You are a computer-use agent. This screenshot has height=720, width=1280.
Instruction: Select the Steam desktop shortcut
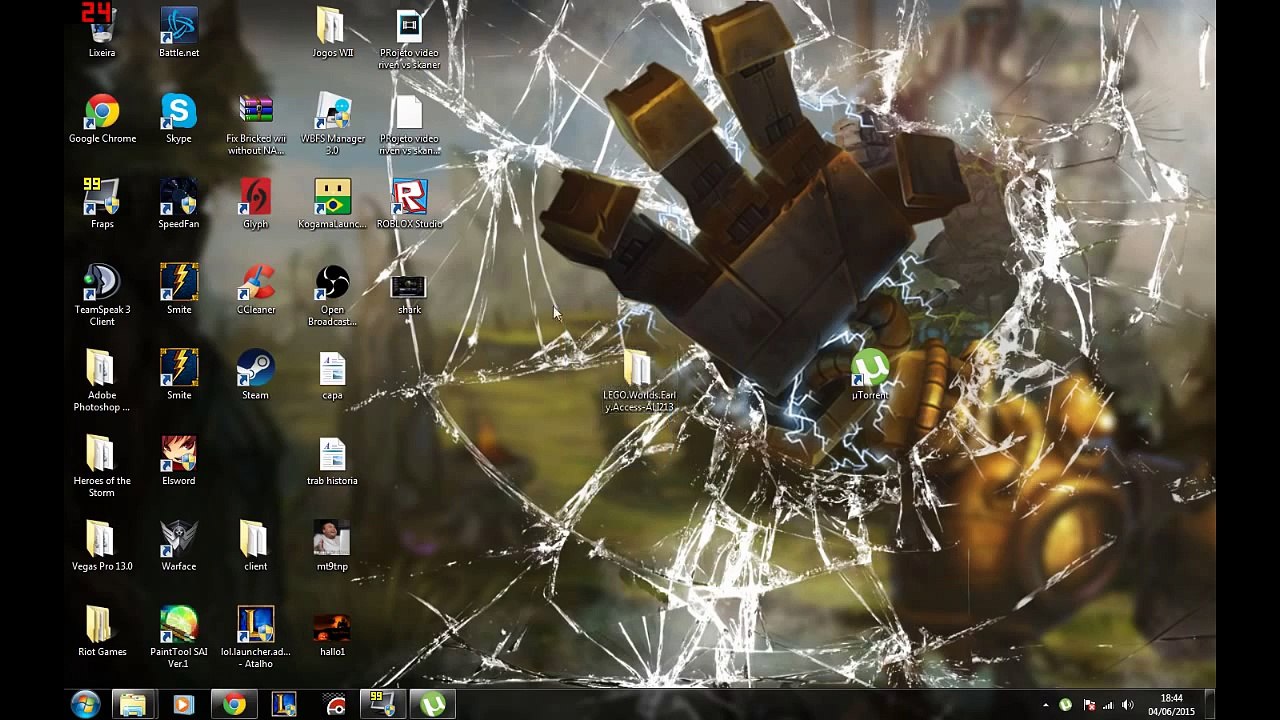256,374
